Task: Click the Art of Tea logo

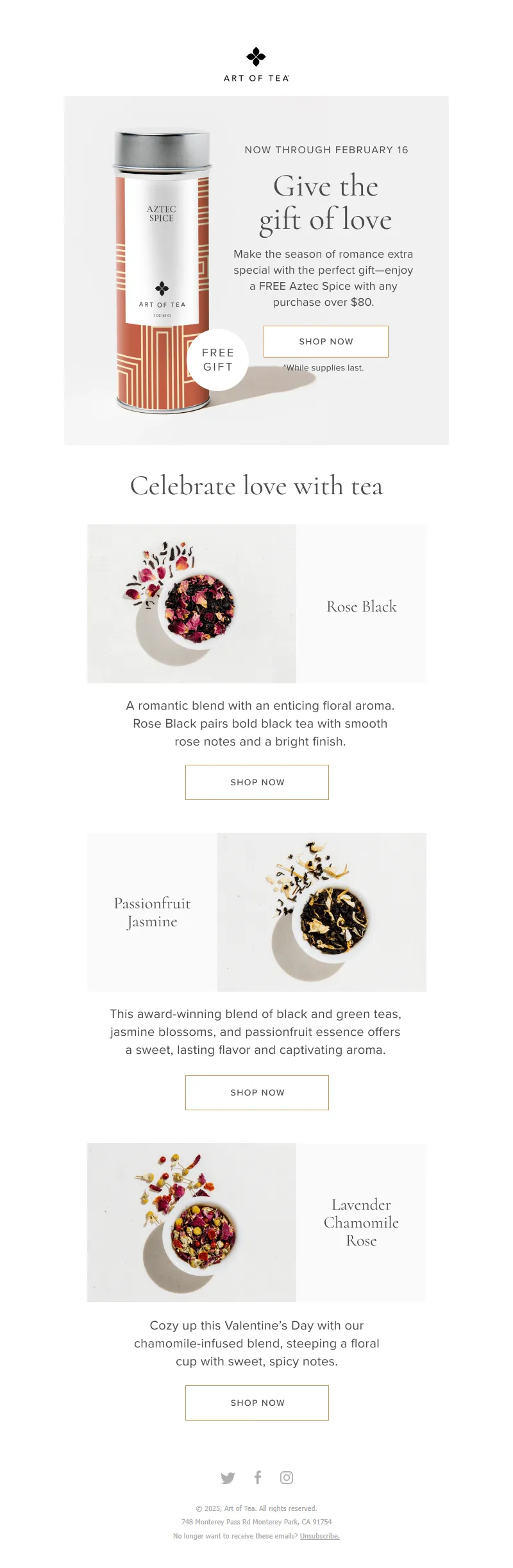Action: [256, 65]
